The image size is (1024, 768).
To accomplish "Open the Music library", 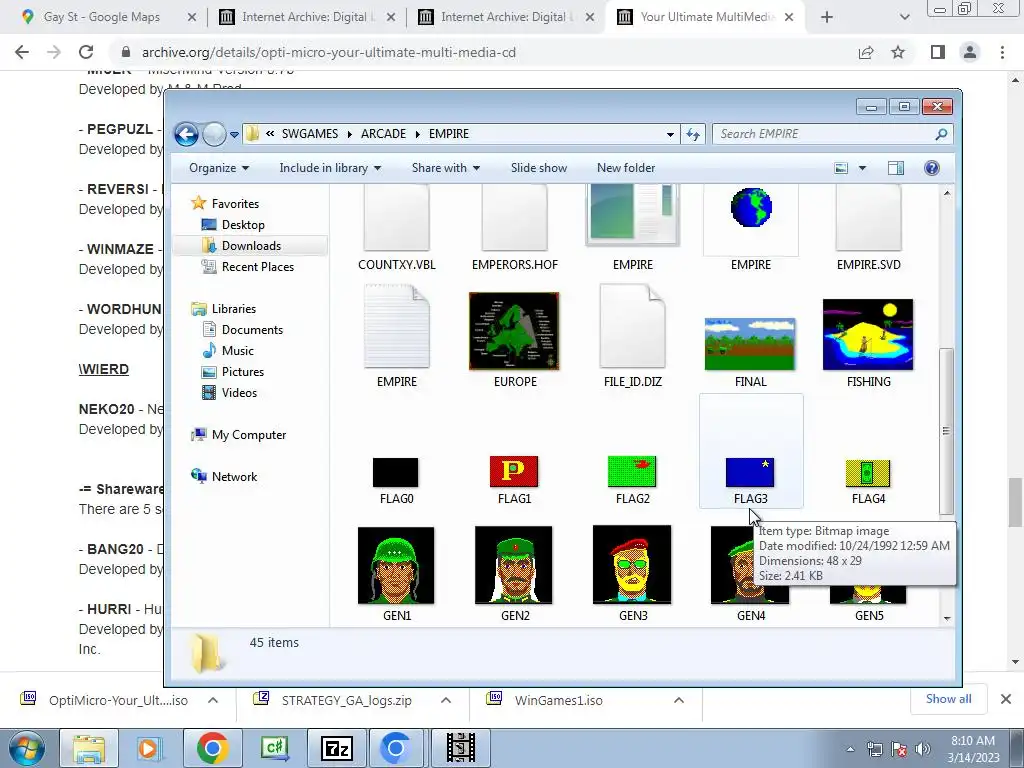I will (x=237, y=351).
